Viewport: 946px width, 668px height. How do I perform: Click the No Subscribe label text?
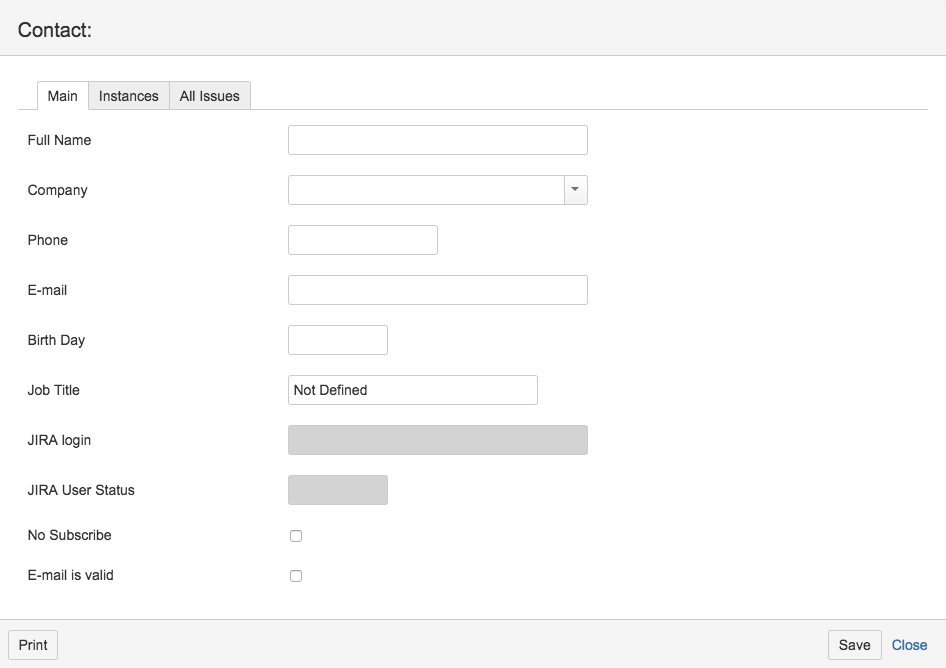click(x=70, y=535)
